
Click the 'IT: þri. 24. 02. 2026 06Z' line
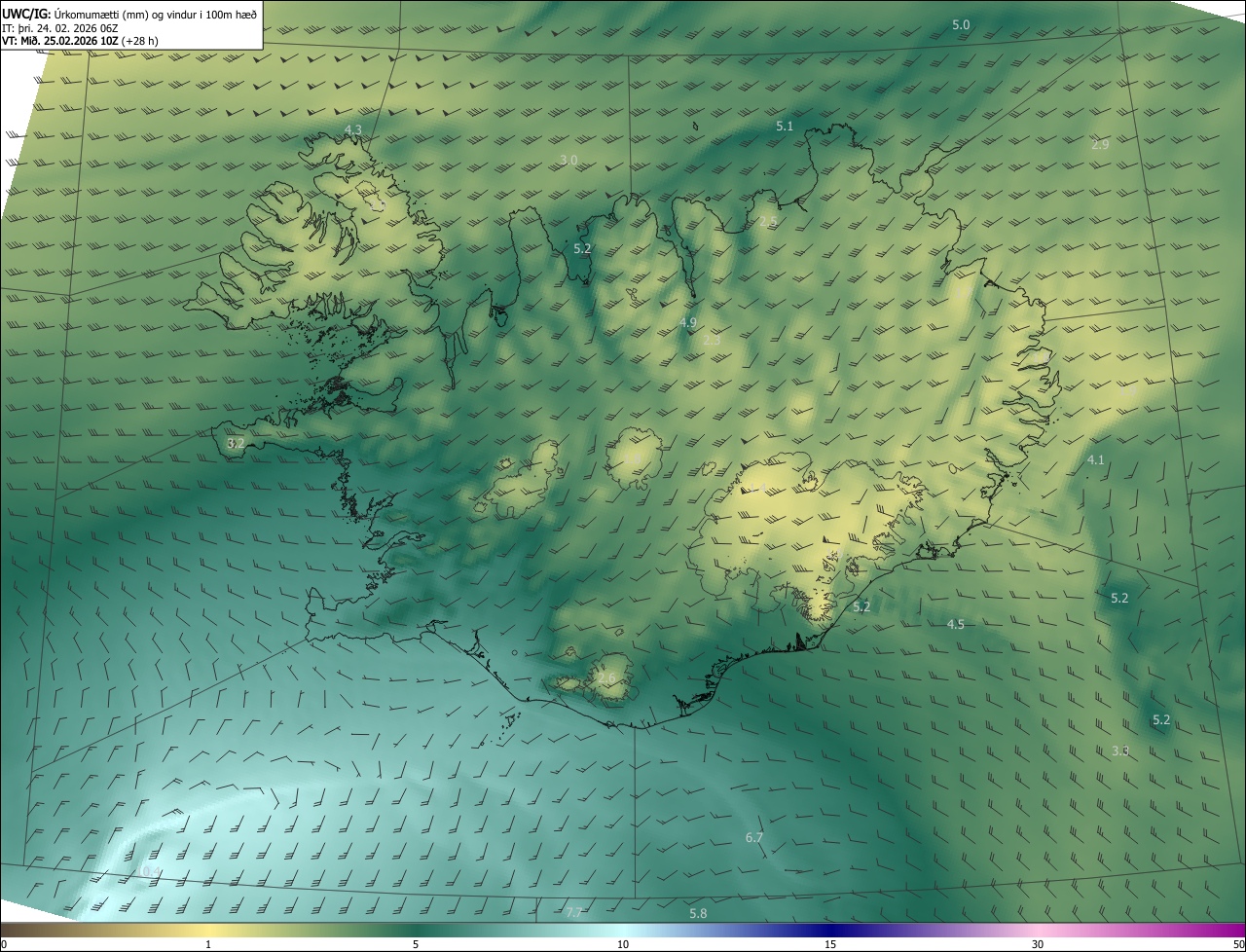tap(61, 28)
